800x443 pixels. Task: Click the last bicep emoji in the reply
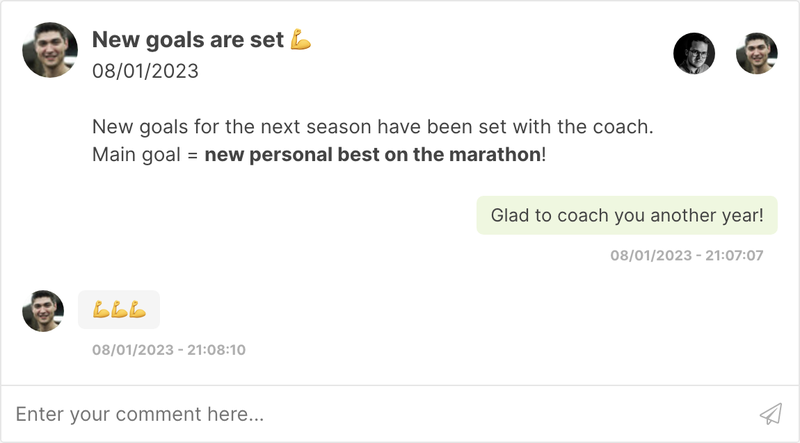pos(137,309)
